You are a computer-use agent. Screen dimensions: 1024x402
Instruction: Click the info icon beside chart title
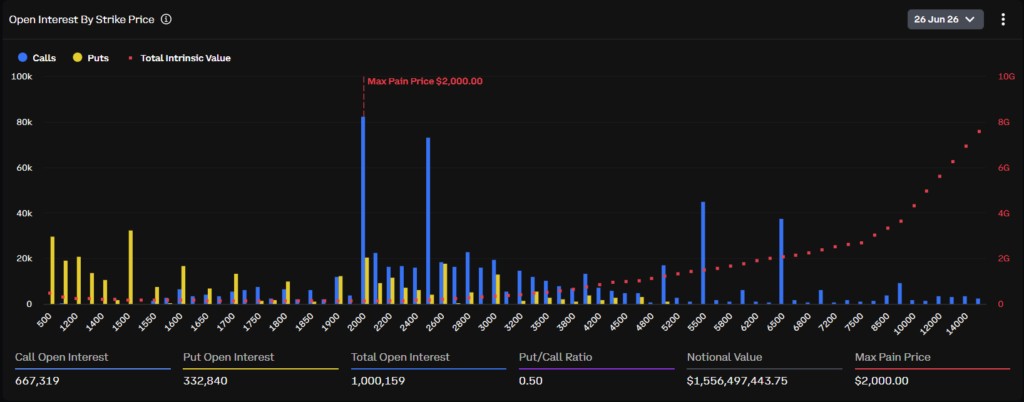coord(167,20)
